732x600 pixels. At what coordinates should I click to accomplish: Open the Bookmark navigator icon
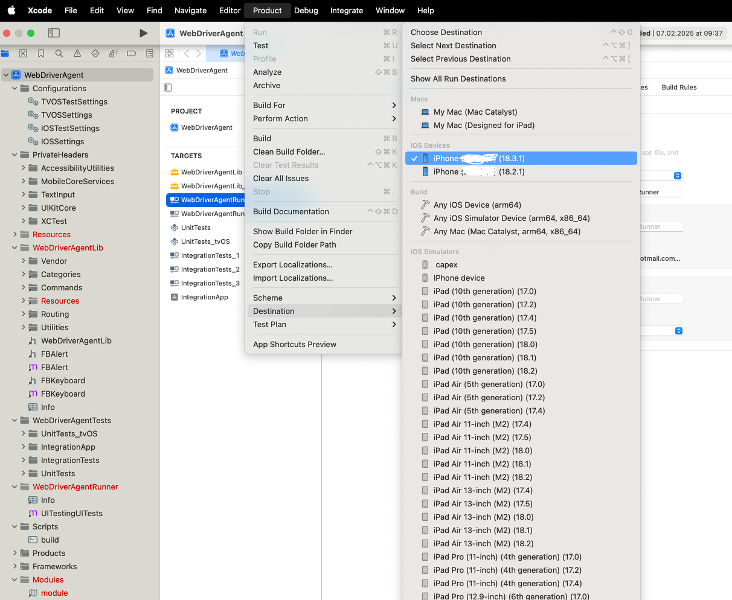(x=41, y=54)
